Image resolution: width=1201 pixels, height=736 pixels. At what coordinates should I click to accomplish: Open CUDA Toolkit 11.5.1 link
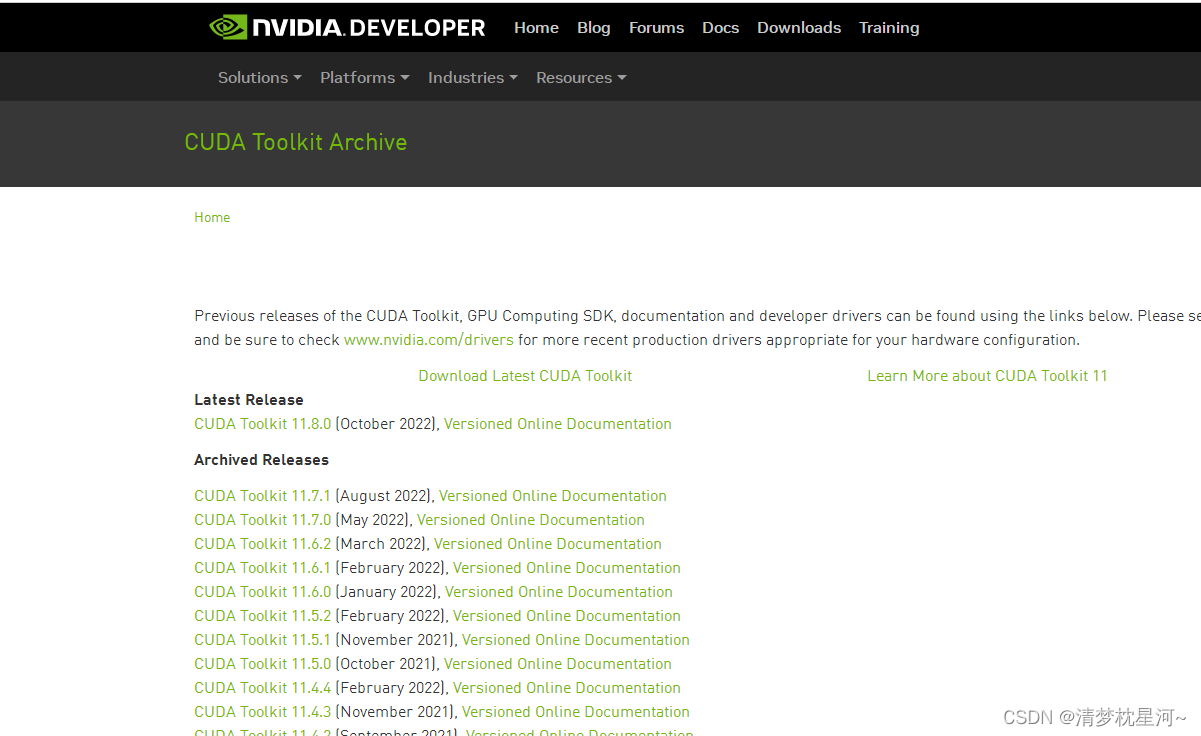[x=262, y=640]
